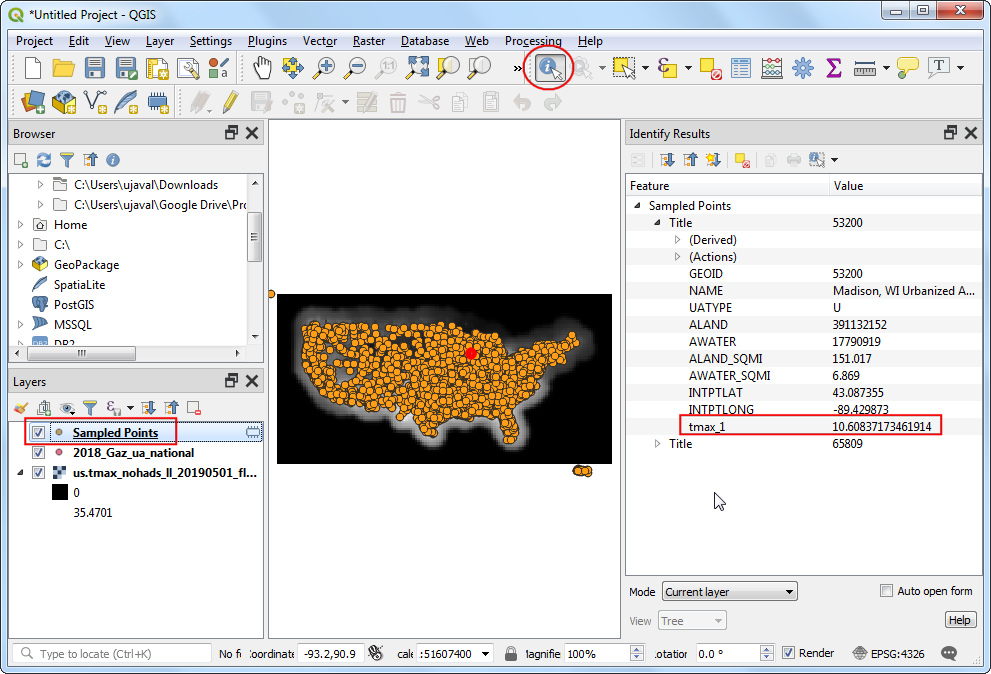This screenshot has width=991, height=674.
Task: Open the Processing Toolbox gear icon
Action: [802, 68]
